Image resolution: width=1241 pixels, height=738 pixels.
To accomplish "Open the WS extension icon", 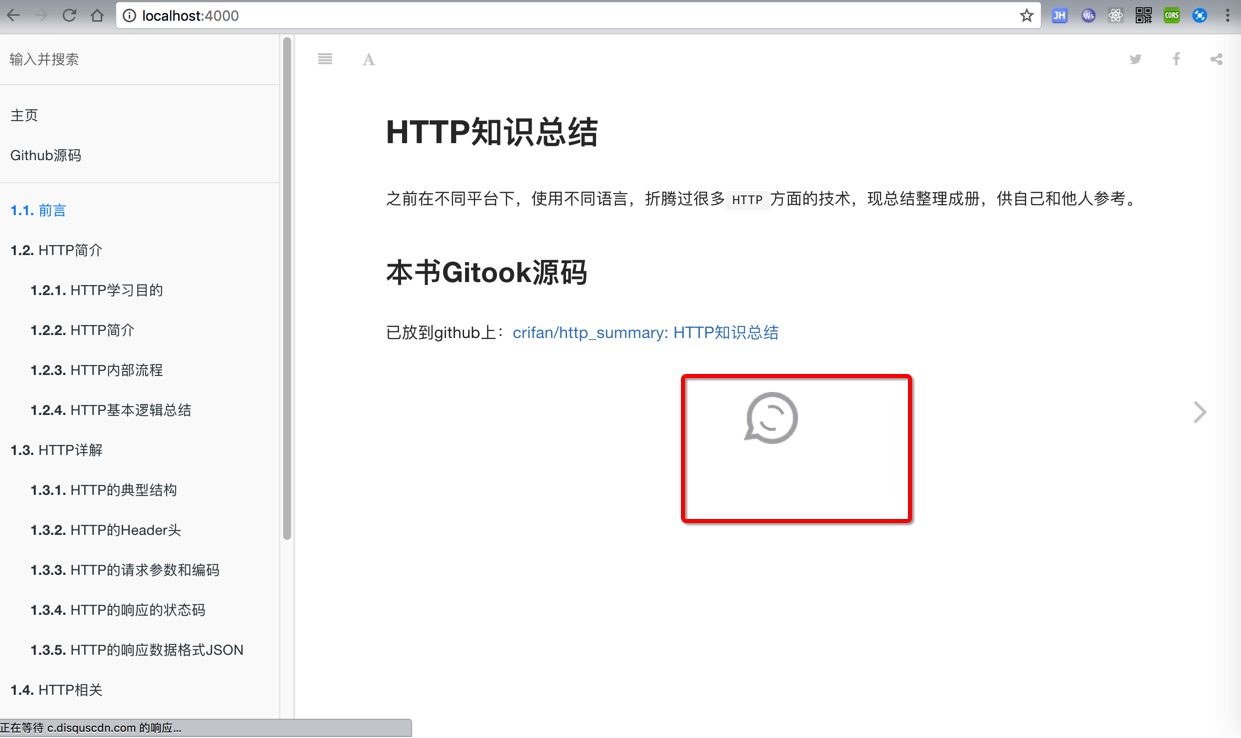I will pyautogui.click(x=1088, y=15).
